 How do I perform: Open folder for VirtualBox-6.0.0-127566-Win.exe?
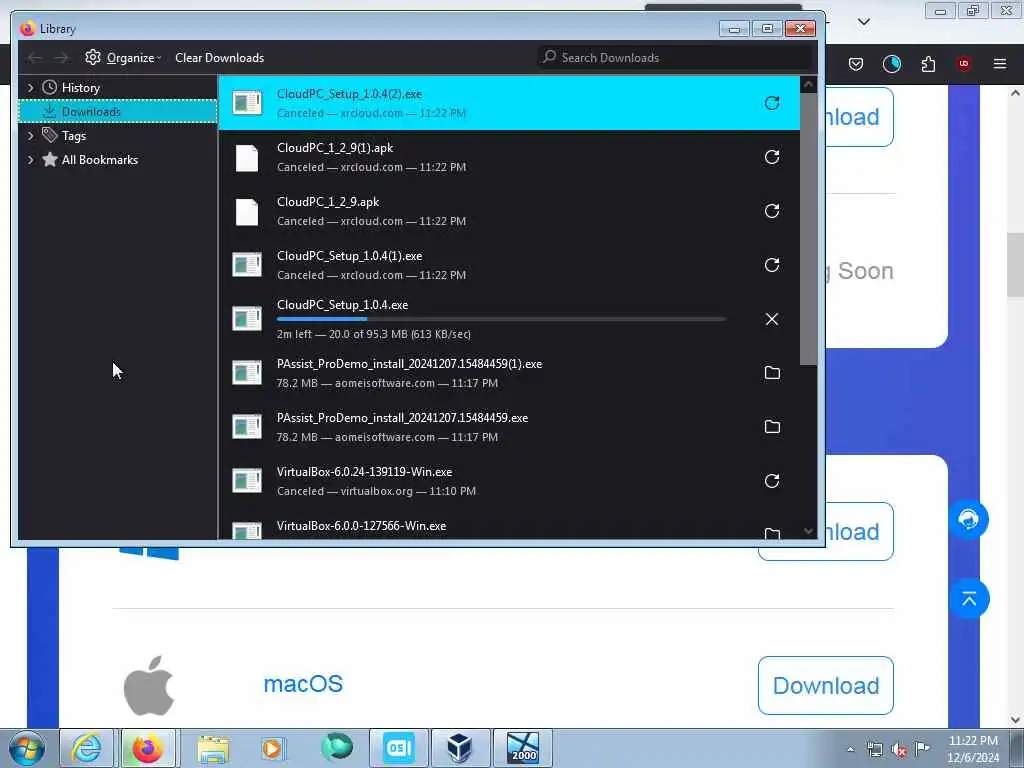click(x=772, y=534)
